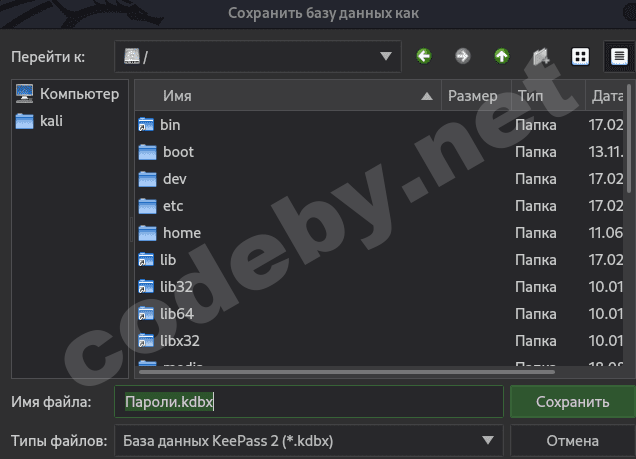Go back with the green left arrow

click(x=424, y=56)
